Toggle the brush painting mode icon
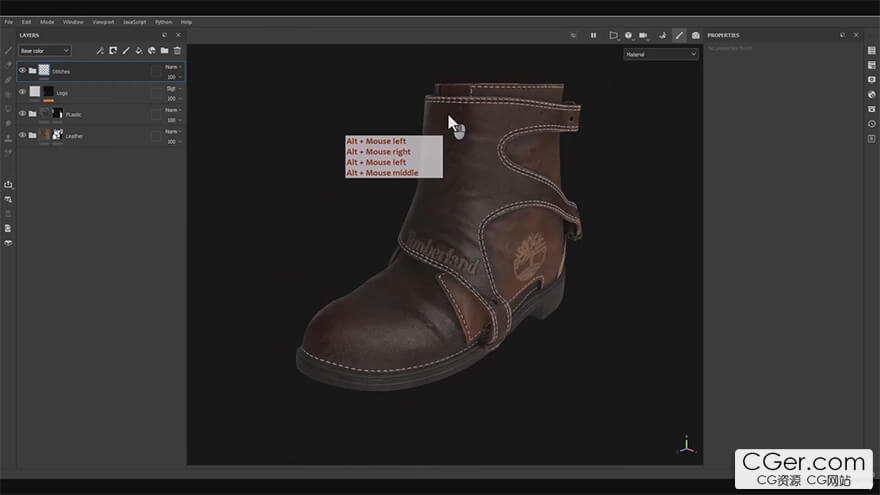This screenshot has height=495, width=880. point(679,35)
